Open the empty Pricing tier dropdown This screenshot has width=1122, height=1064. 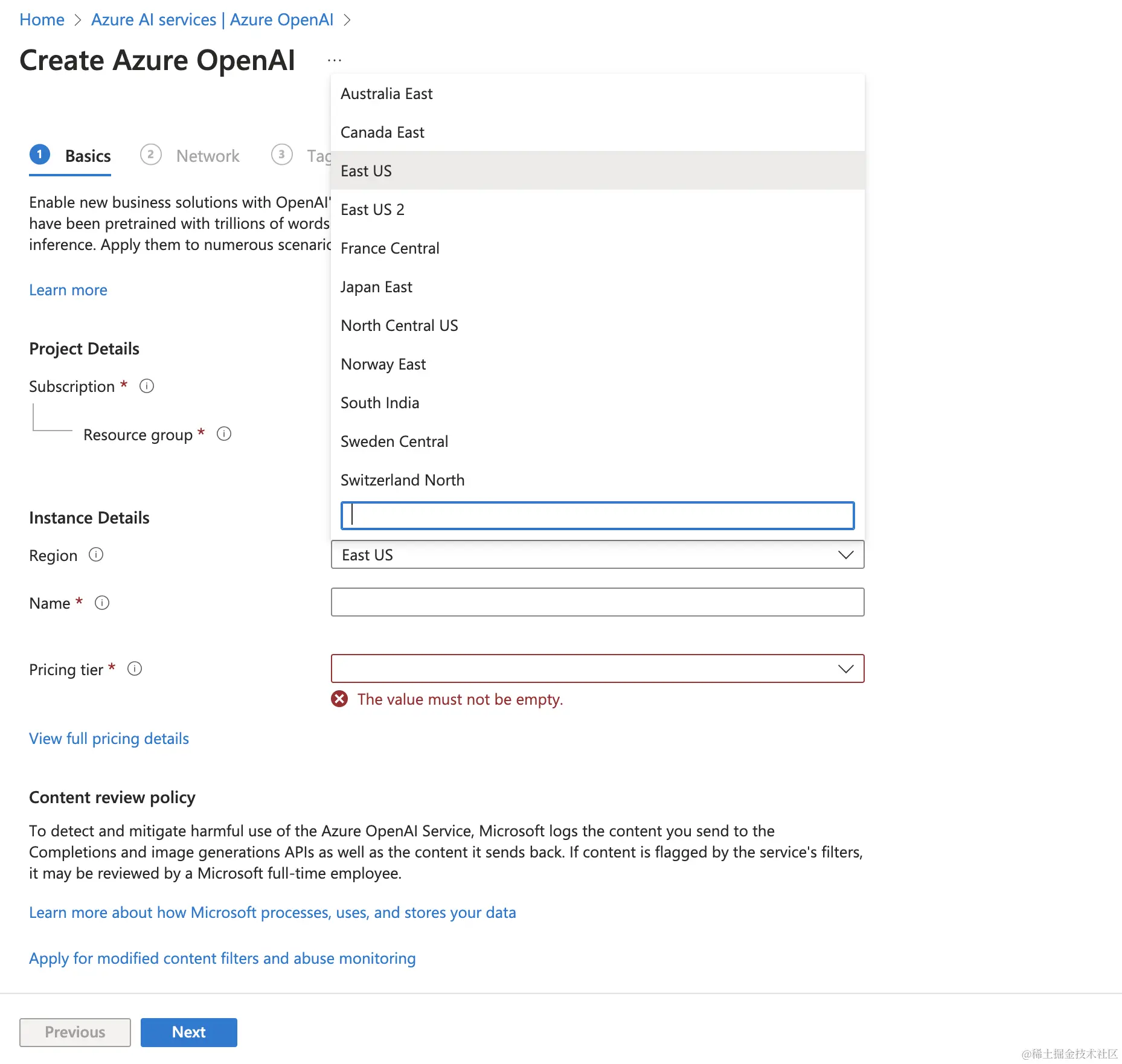(x=597, y=668)
